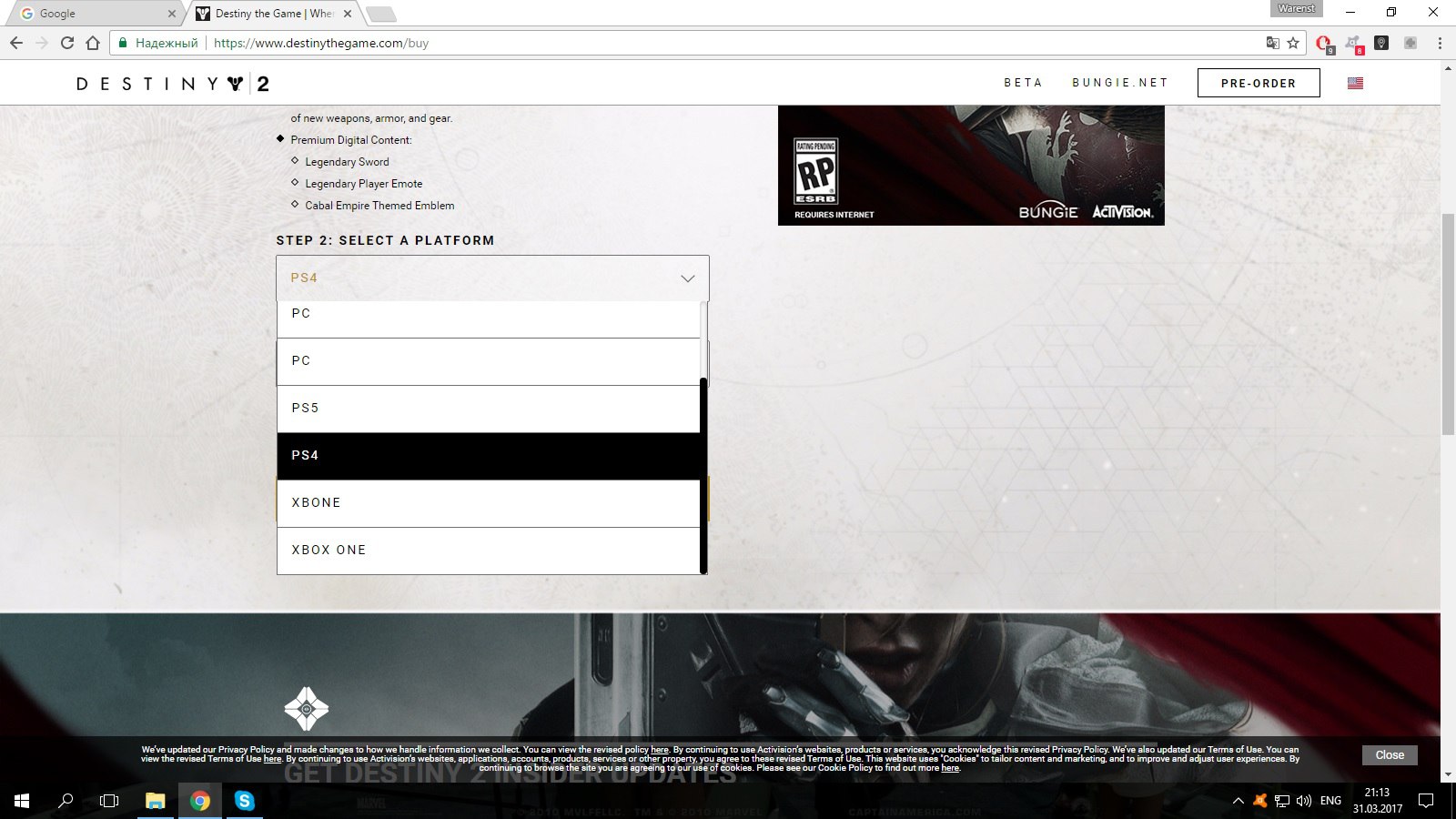1456x819 pixels.
Task: Click the ESRB Rating Pending badge
Action: (815, 171)
